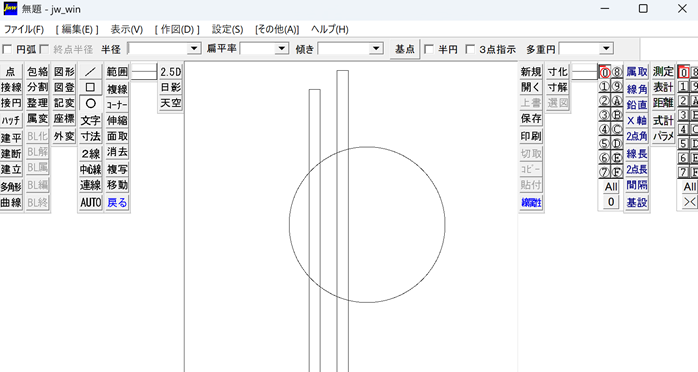Select circled layer ③ button

[604, 115]
